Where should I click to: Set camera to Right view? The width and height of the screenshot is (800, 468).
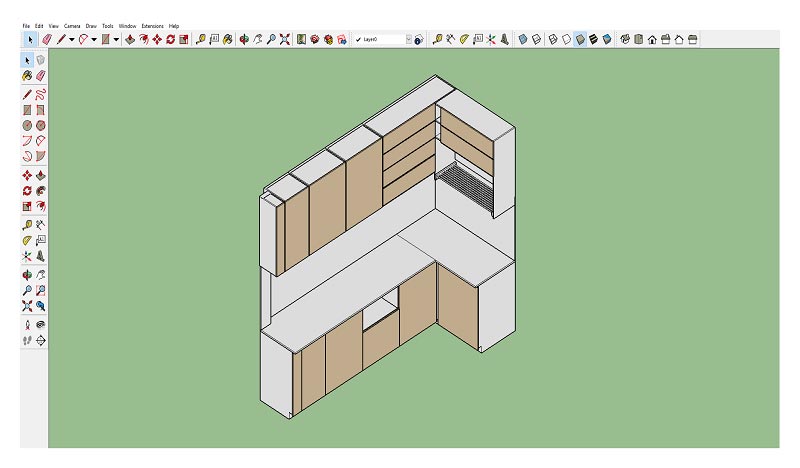665,39
